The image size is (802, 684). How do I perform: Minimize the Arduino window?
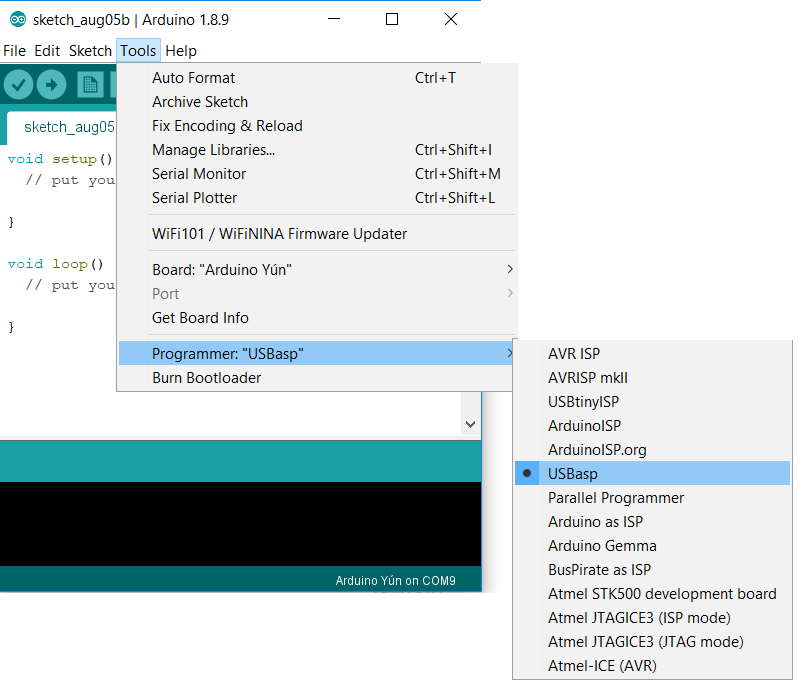[334, 19]
